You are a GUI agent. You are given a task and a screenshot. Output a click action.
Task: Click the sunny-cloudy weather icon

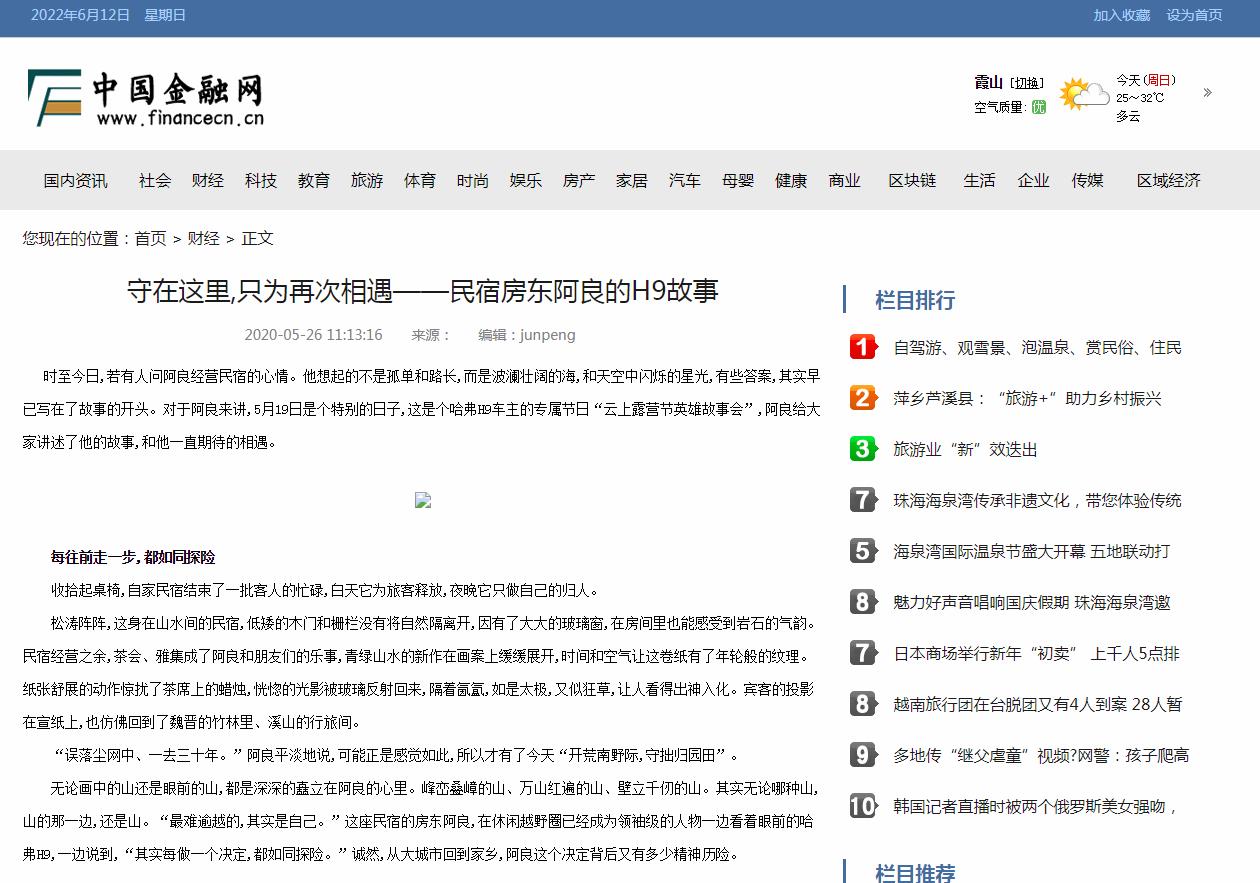pos(1084,95)
